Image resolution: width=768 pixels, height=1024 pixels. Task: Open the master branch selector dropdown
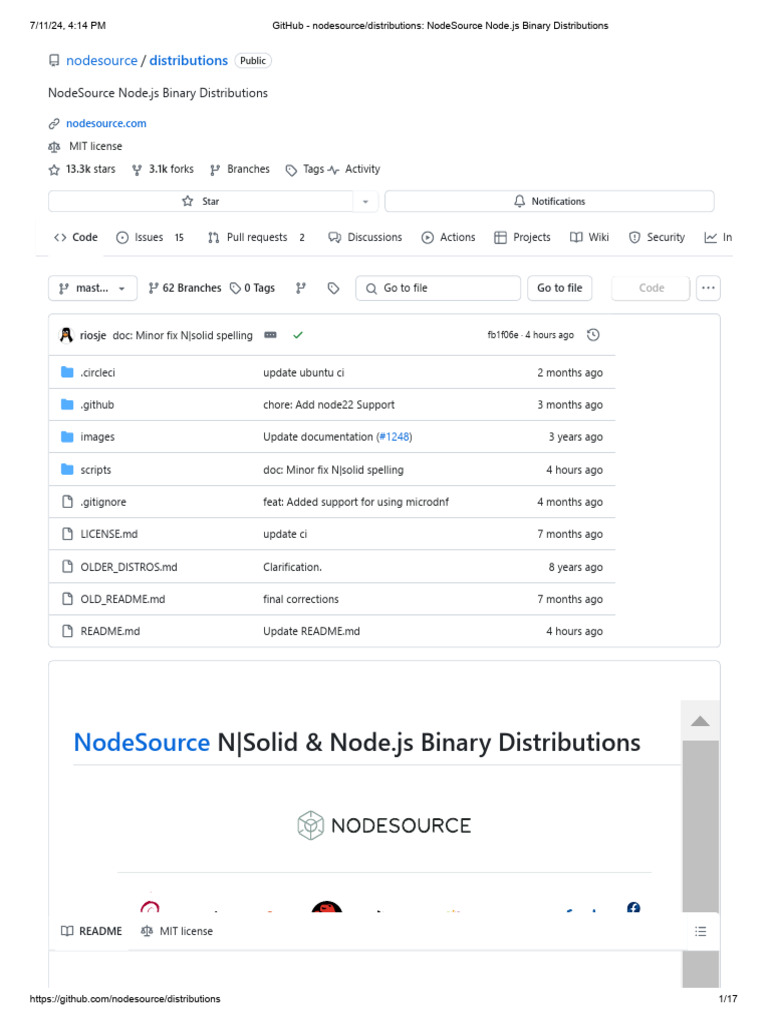click(92, 288)
